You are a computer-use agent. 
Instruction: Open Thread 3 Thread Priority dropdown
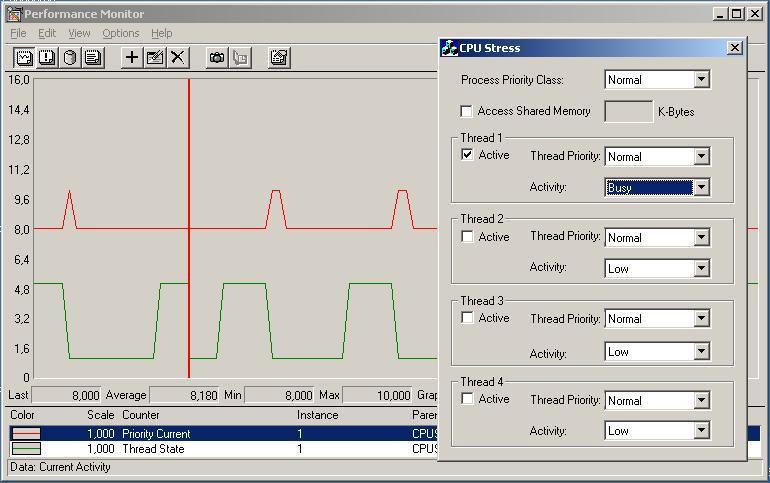pyautogui.click(x=702, y=318)
